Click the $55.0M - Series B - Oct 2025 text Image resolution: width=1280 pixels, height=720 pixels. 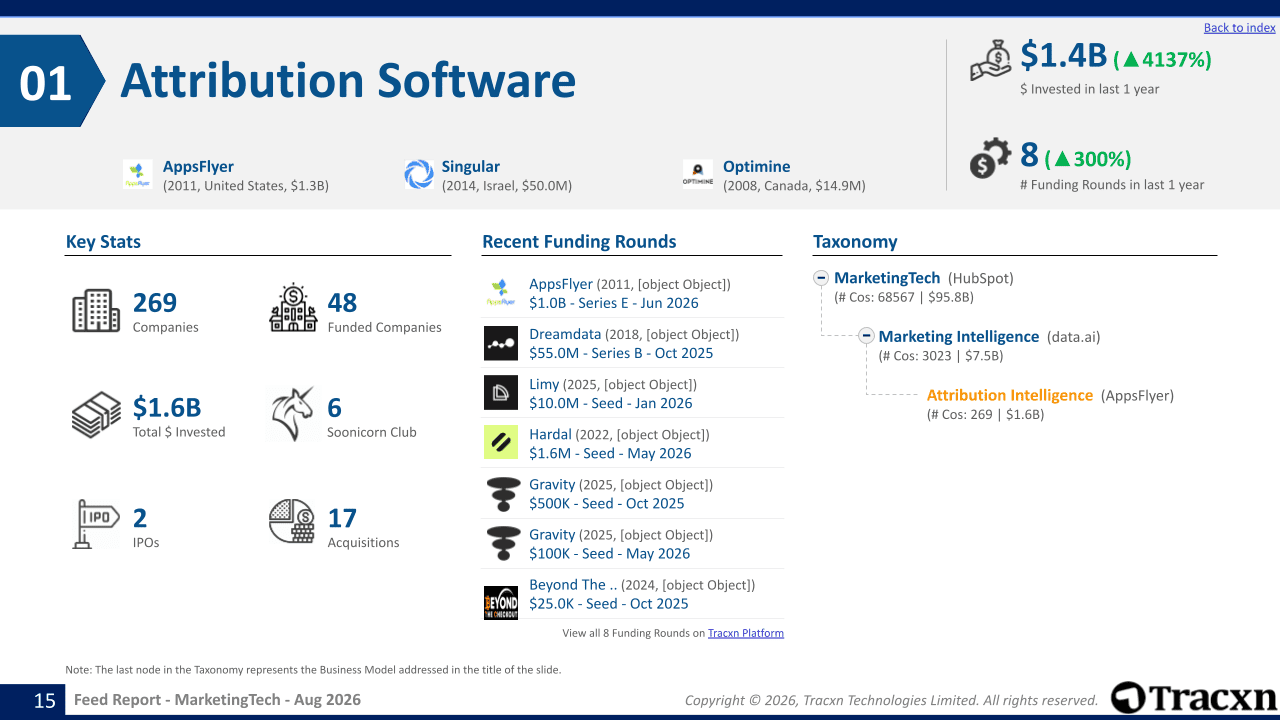(621, 353)
